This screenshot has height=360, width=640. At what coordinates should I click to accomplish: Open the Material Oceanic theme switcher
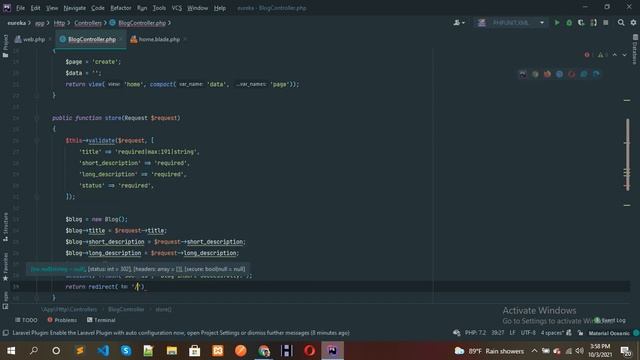pos(609,333)
